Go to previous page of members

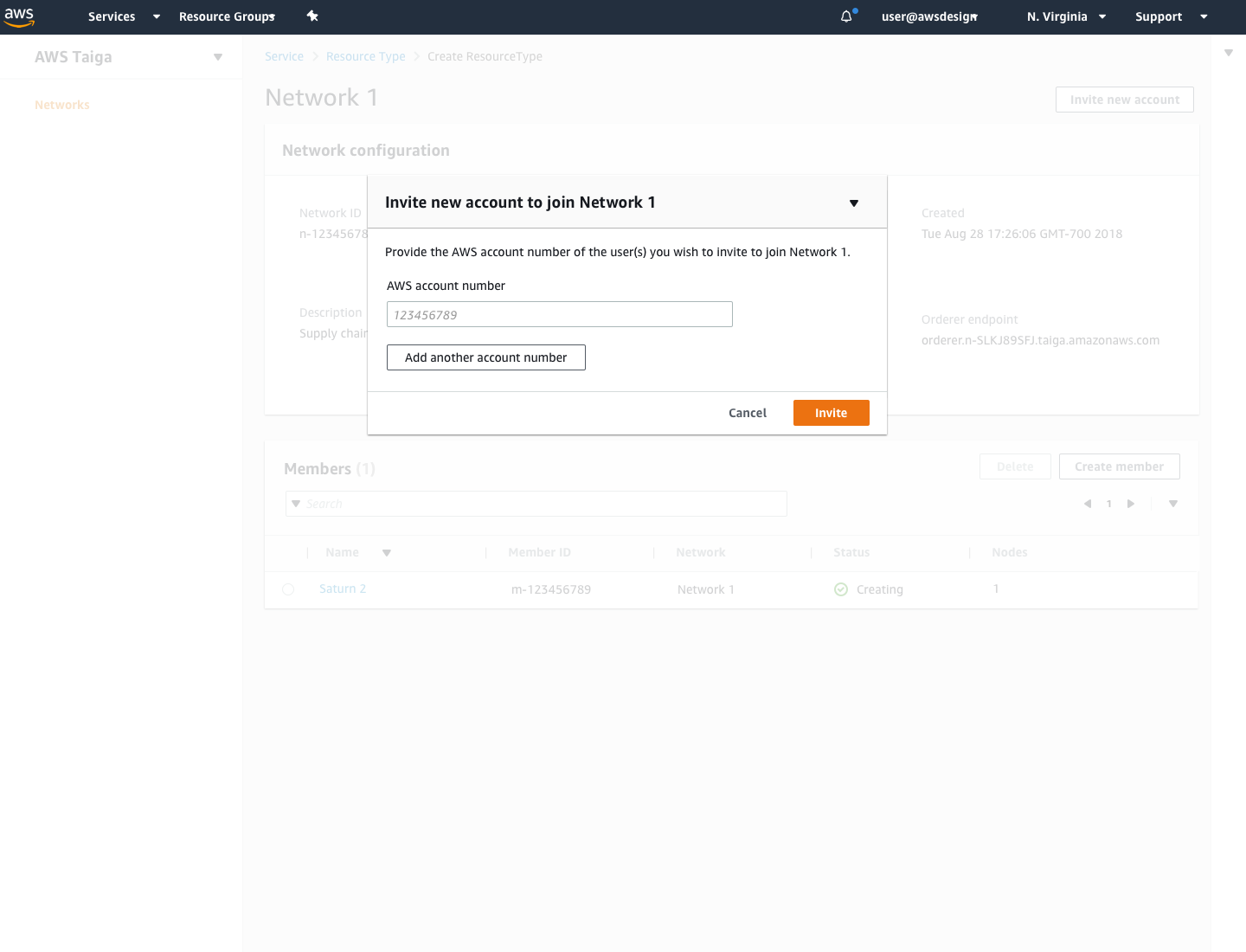[1088, 504]
